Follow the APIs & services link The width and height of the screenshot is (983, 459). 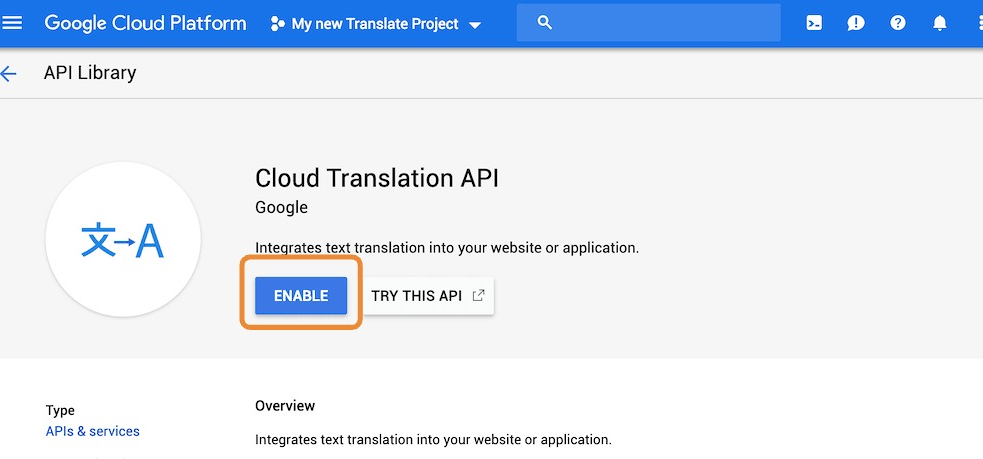[93, 431]
